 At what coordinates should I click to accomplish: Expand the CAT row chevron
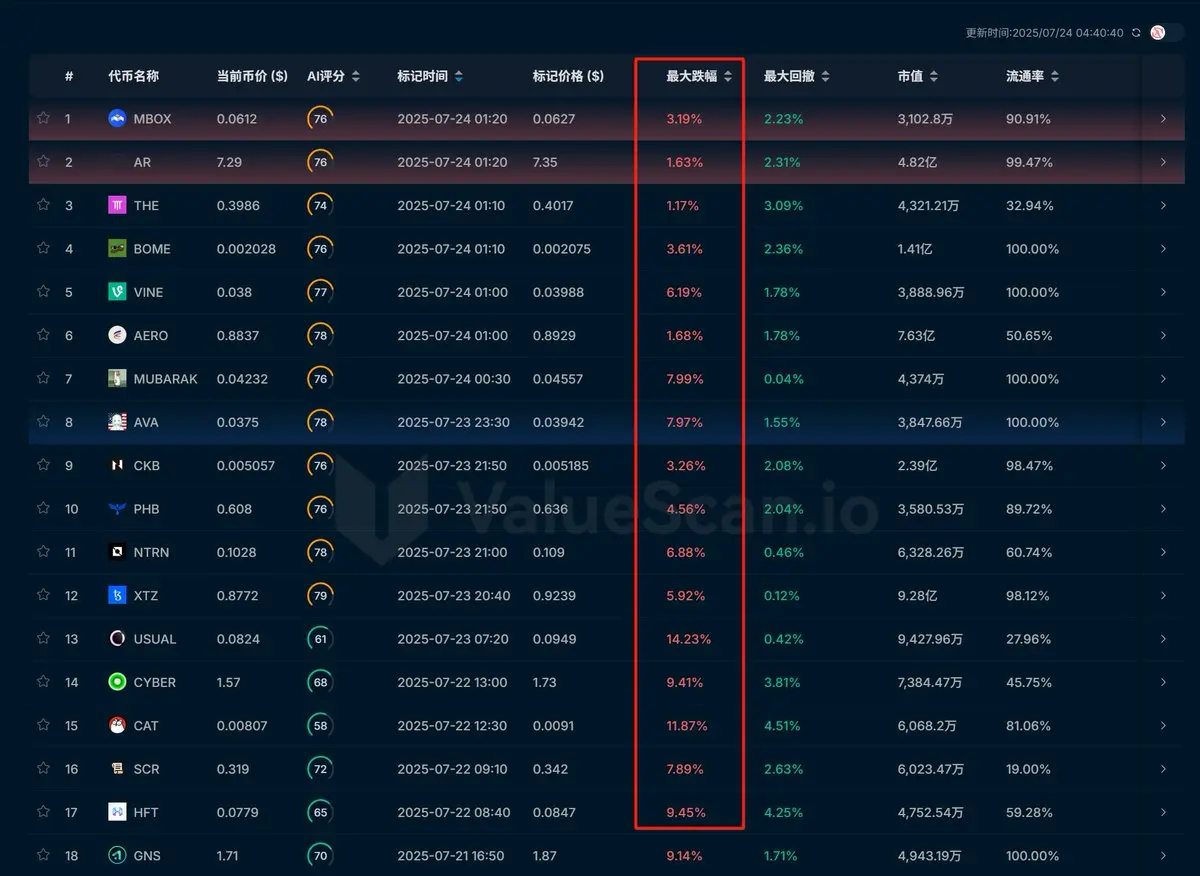[x=1163, y=725]
